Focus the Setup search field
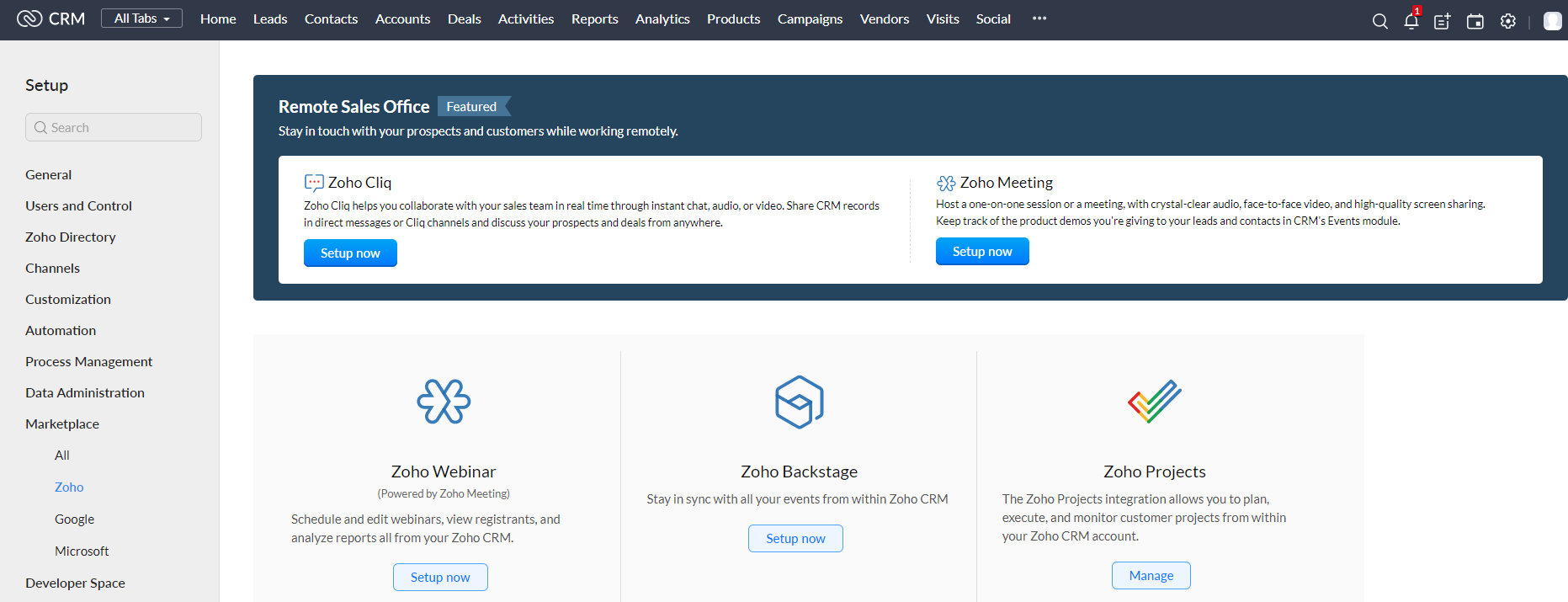The height and width of the screenshot is (602, 1568). (114, 127)
